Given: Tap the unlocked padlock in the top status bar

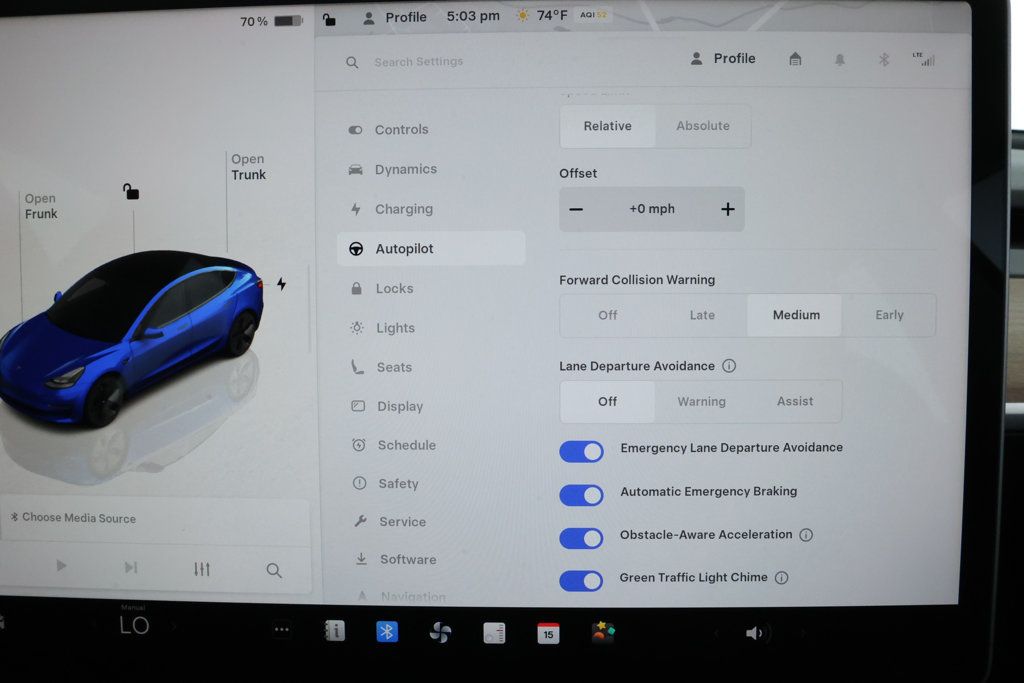Looking at the screenshot, I should tap(329, 20).
